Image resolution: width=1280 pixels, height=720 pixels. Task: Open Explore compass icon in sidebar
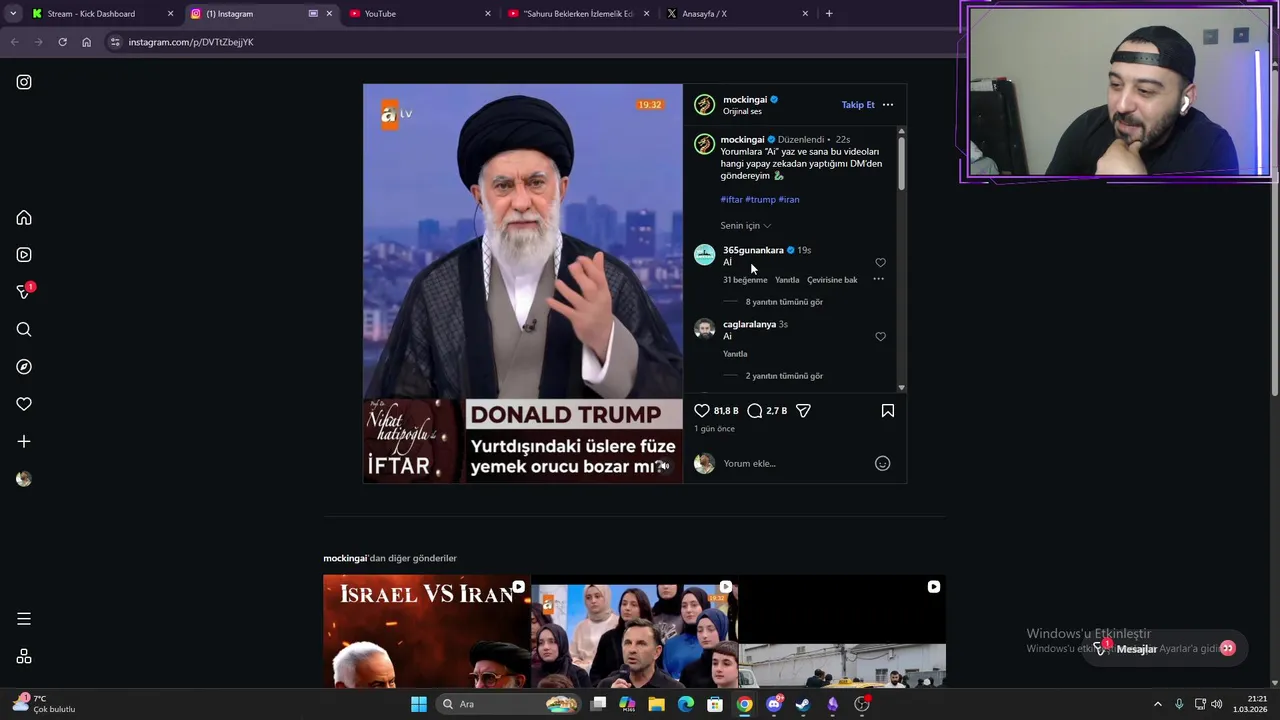click(x=24, y=367)
